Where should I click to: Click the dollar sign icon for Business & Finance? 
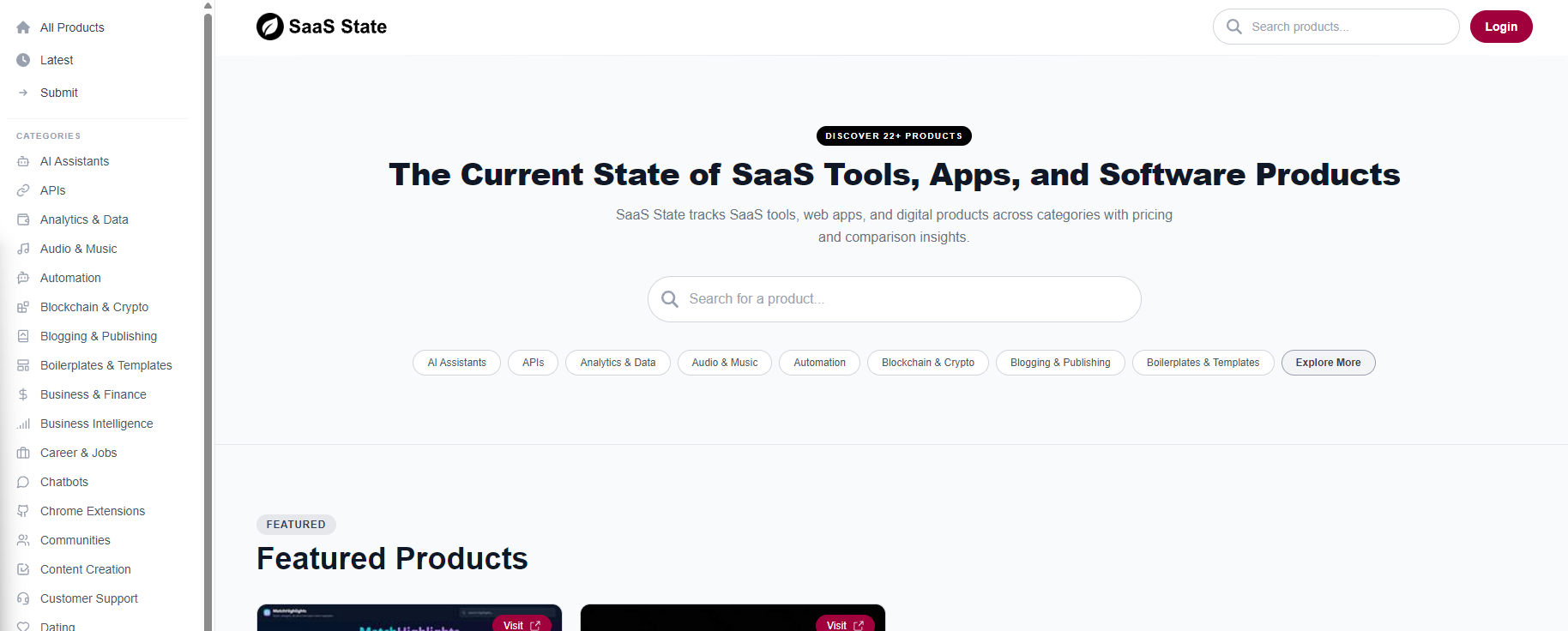(23, 394)
